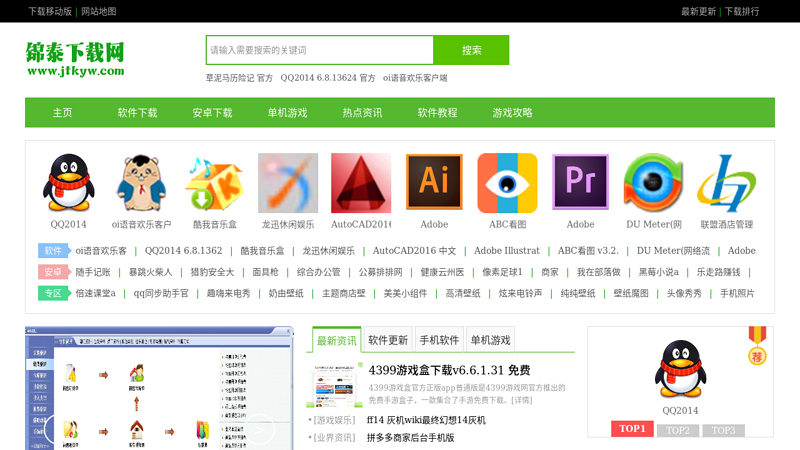Click the 软件 category tag

click(x=53, y=251)
